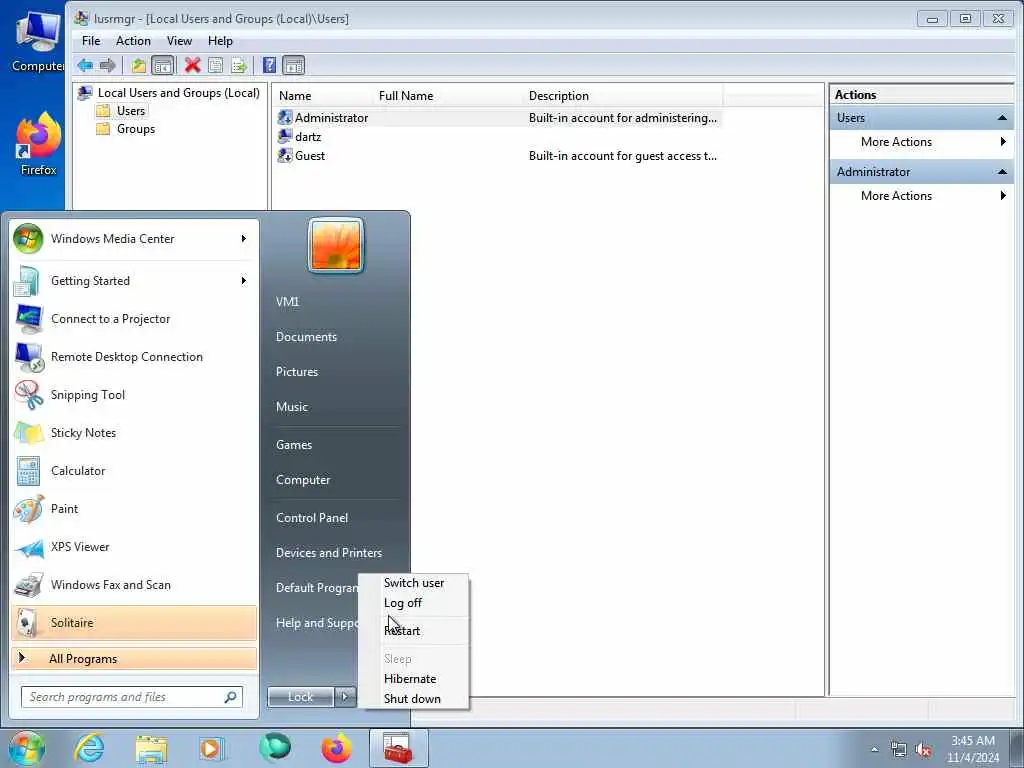
Task: Open the Action menu
Action: [133, 40]
